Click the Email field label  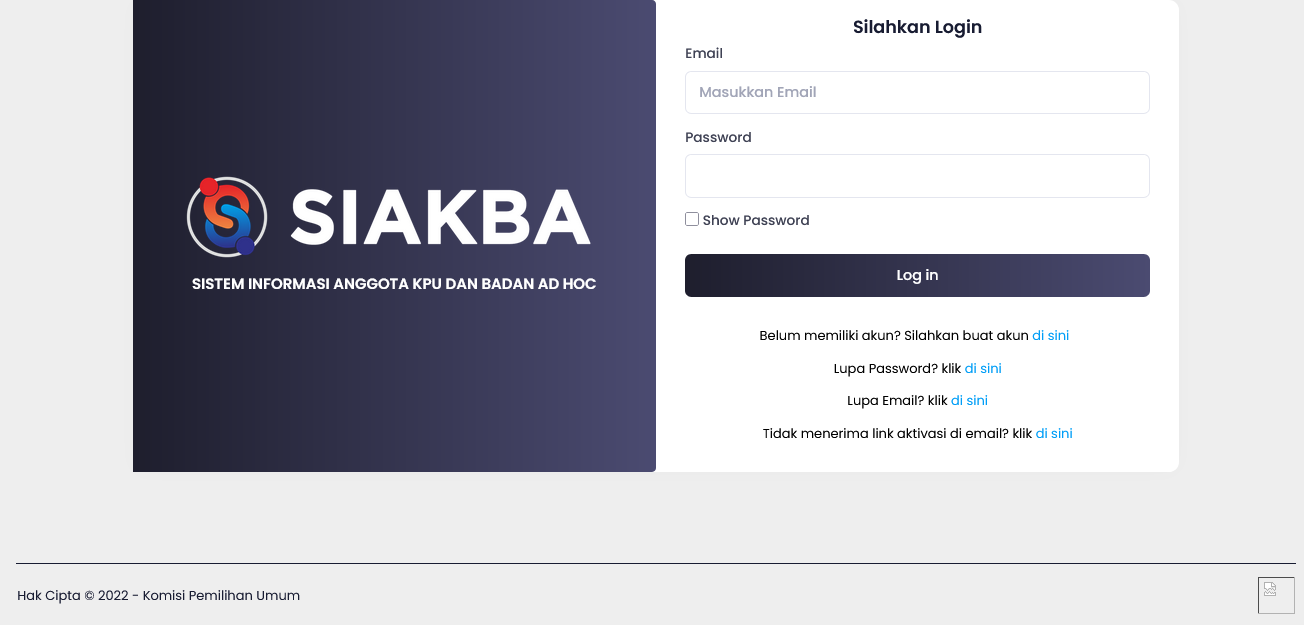(703, 53)
